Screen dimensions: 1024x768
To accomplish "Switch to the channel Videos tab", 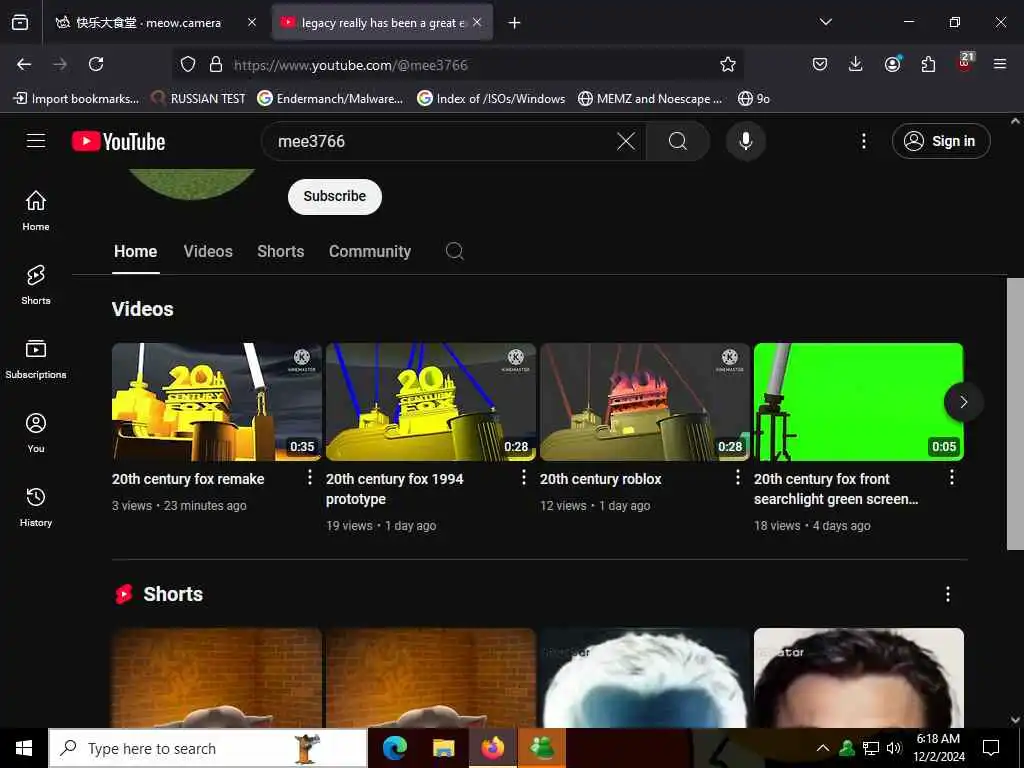I will [208, 251].
